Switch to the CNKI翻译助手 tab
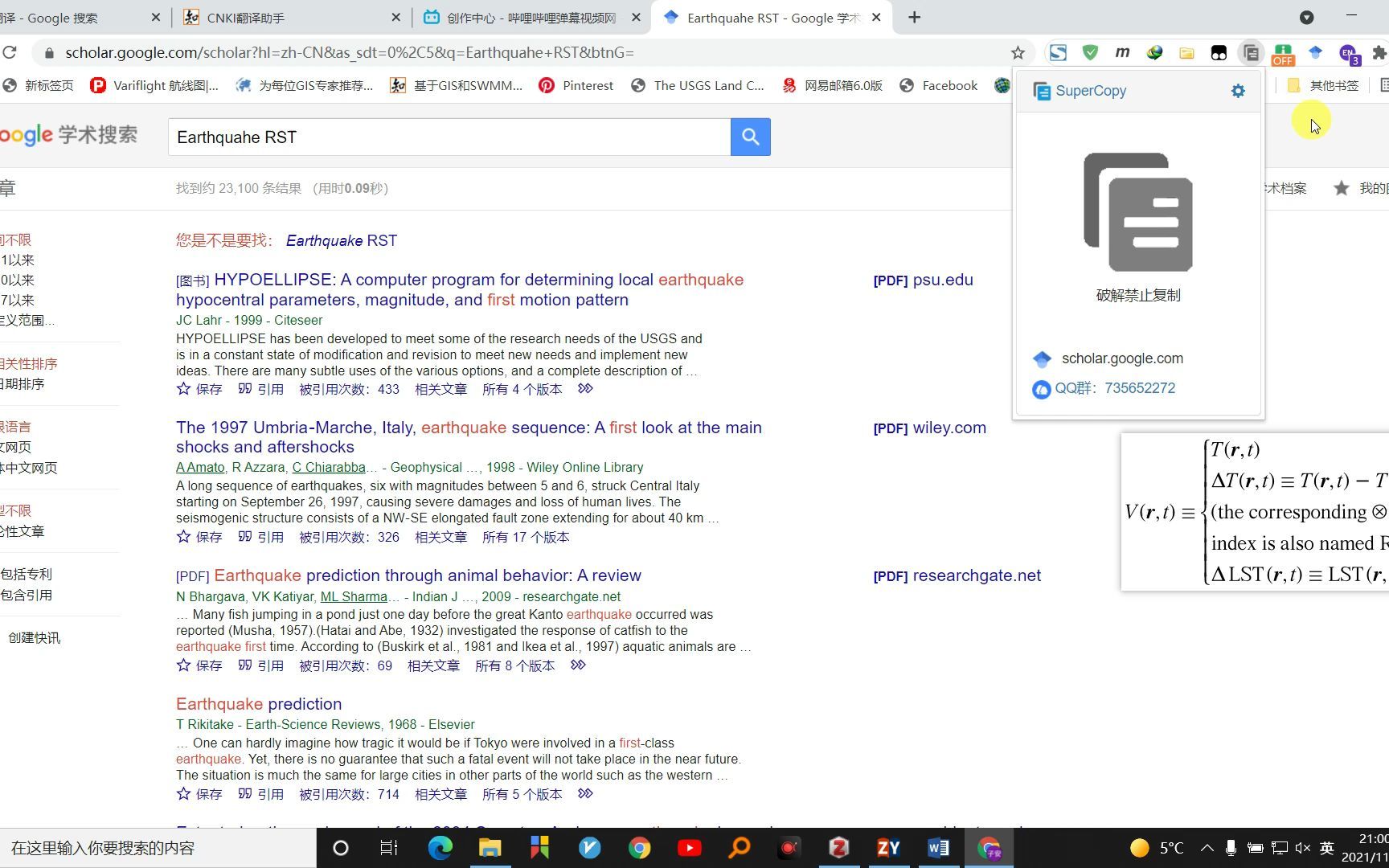The height and width of the screenshot is (868, 1389). point(291,17)
